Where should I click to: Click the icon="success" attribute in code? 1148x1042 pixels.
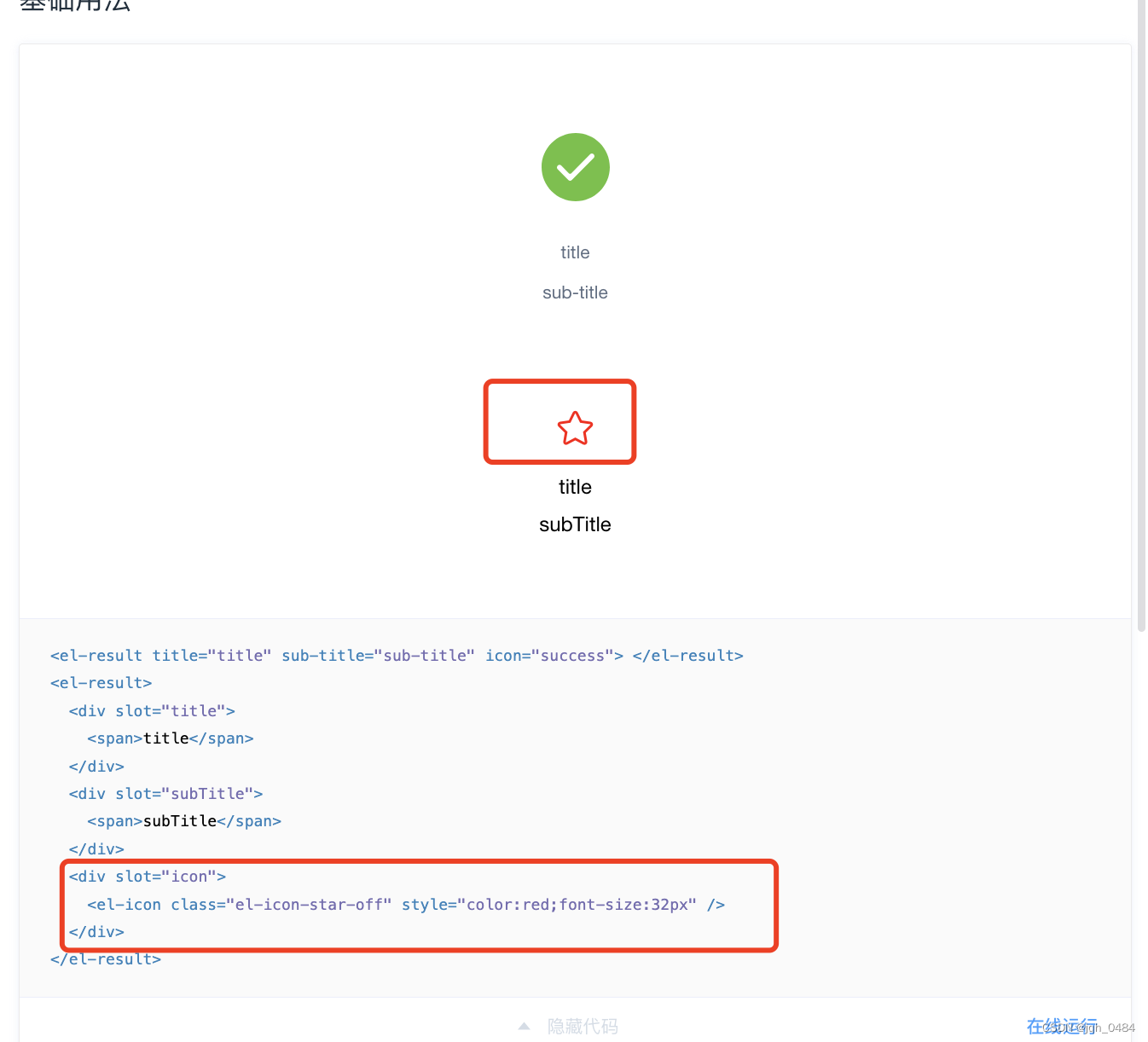553,655
